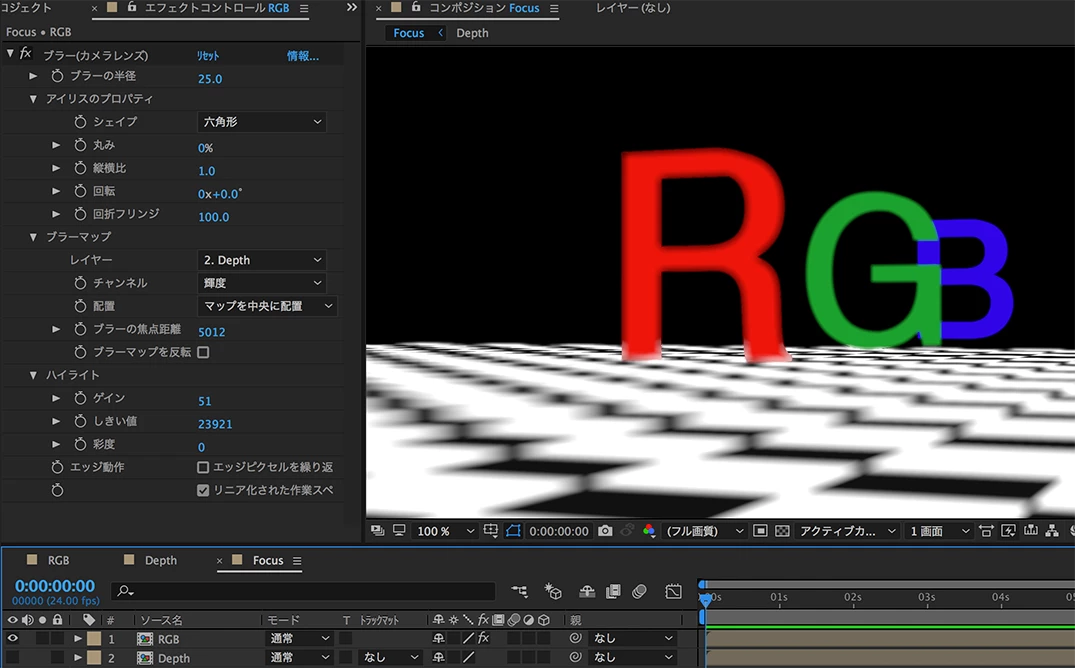The width and height of the screenshot is (1075, 668).
Task: Expand the RGB layer twirl arrow in timeline
Action: (x=77, y=639)
